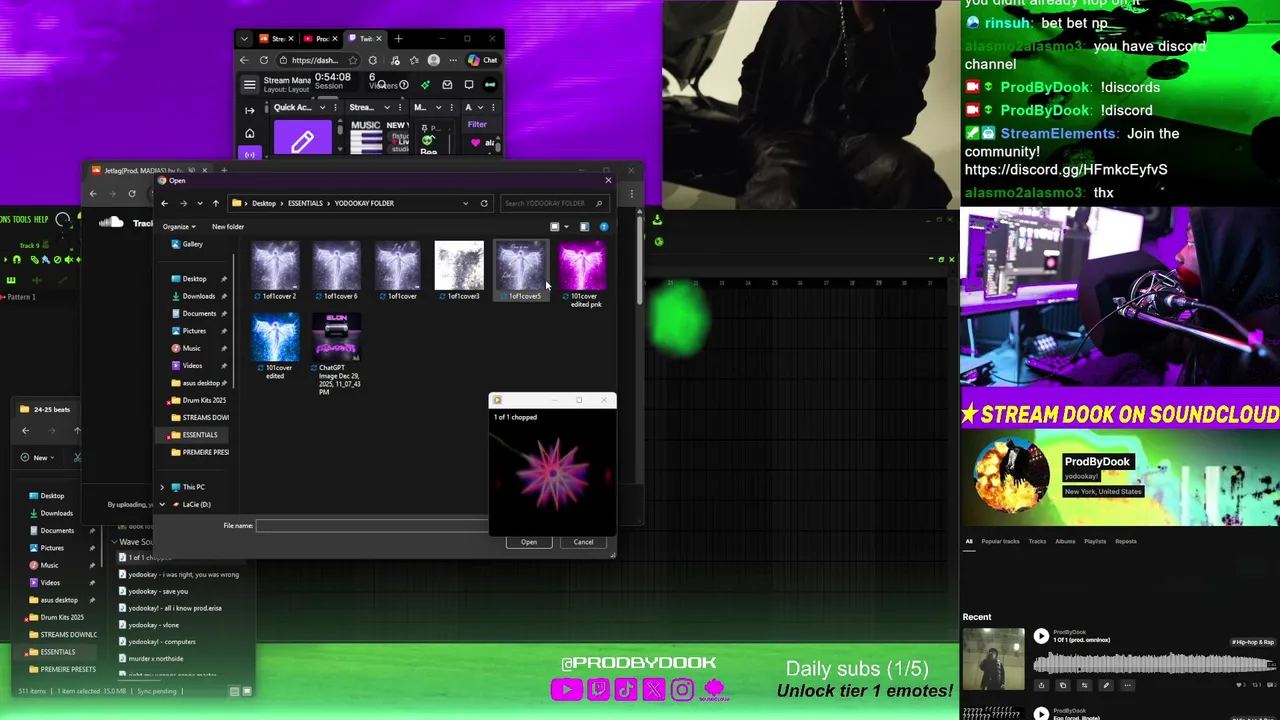Pick the 101cover edited pnk image
The image size is (1280, 720).
click(x=582, y=275)
